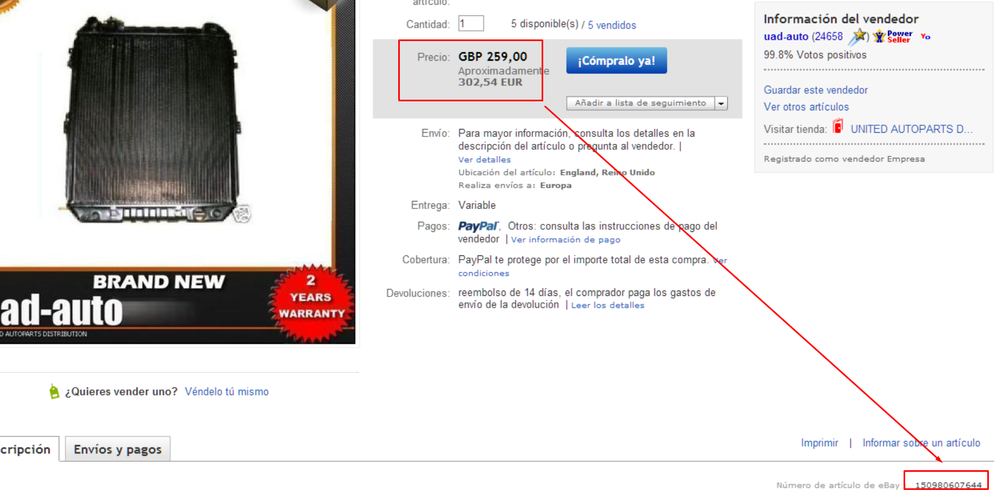Click the Cantidad quantity input field

[470, 24]
